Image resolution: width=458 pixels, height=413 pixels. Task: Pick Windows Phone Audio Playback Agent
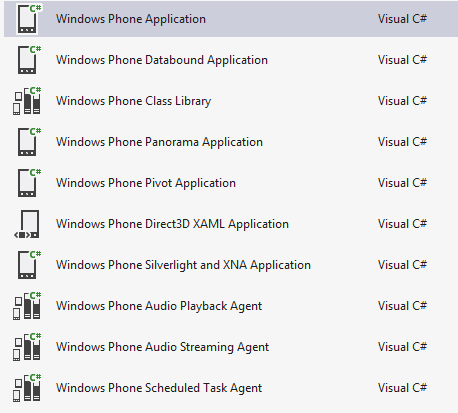[x=231, y=306]
